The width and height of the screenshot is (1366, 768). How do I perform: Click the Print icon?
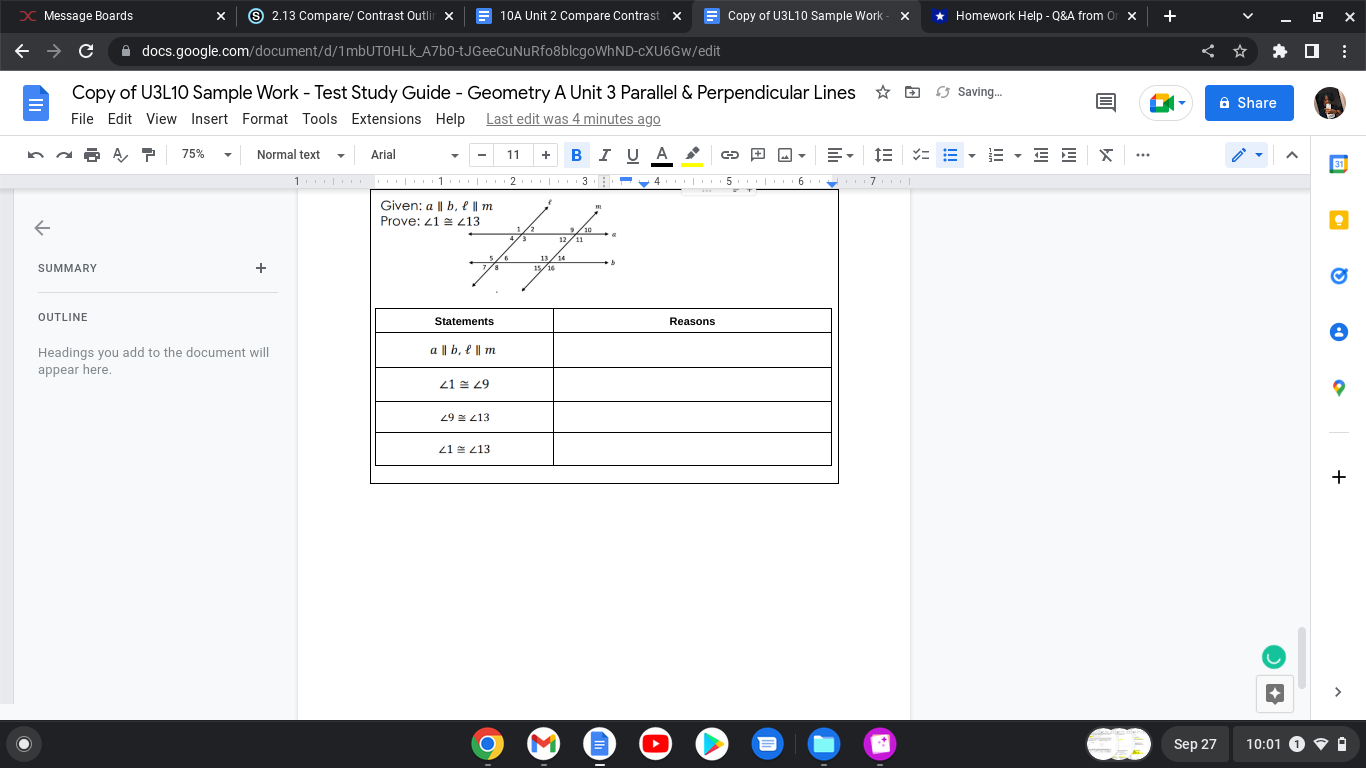91,155
